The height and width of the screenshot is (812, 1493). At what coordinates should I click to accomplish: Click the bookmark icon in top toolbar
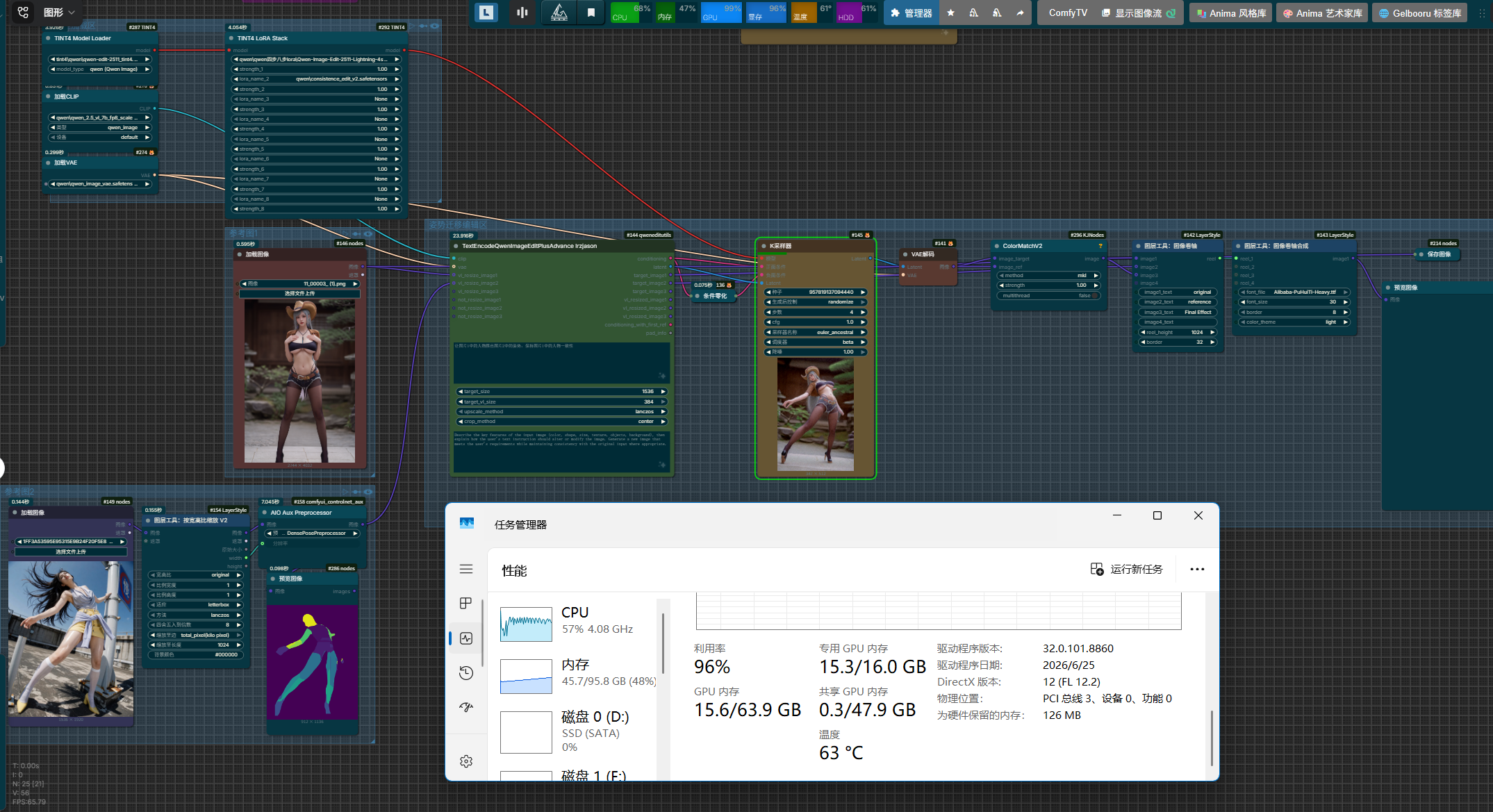coord(591,13)
